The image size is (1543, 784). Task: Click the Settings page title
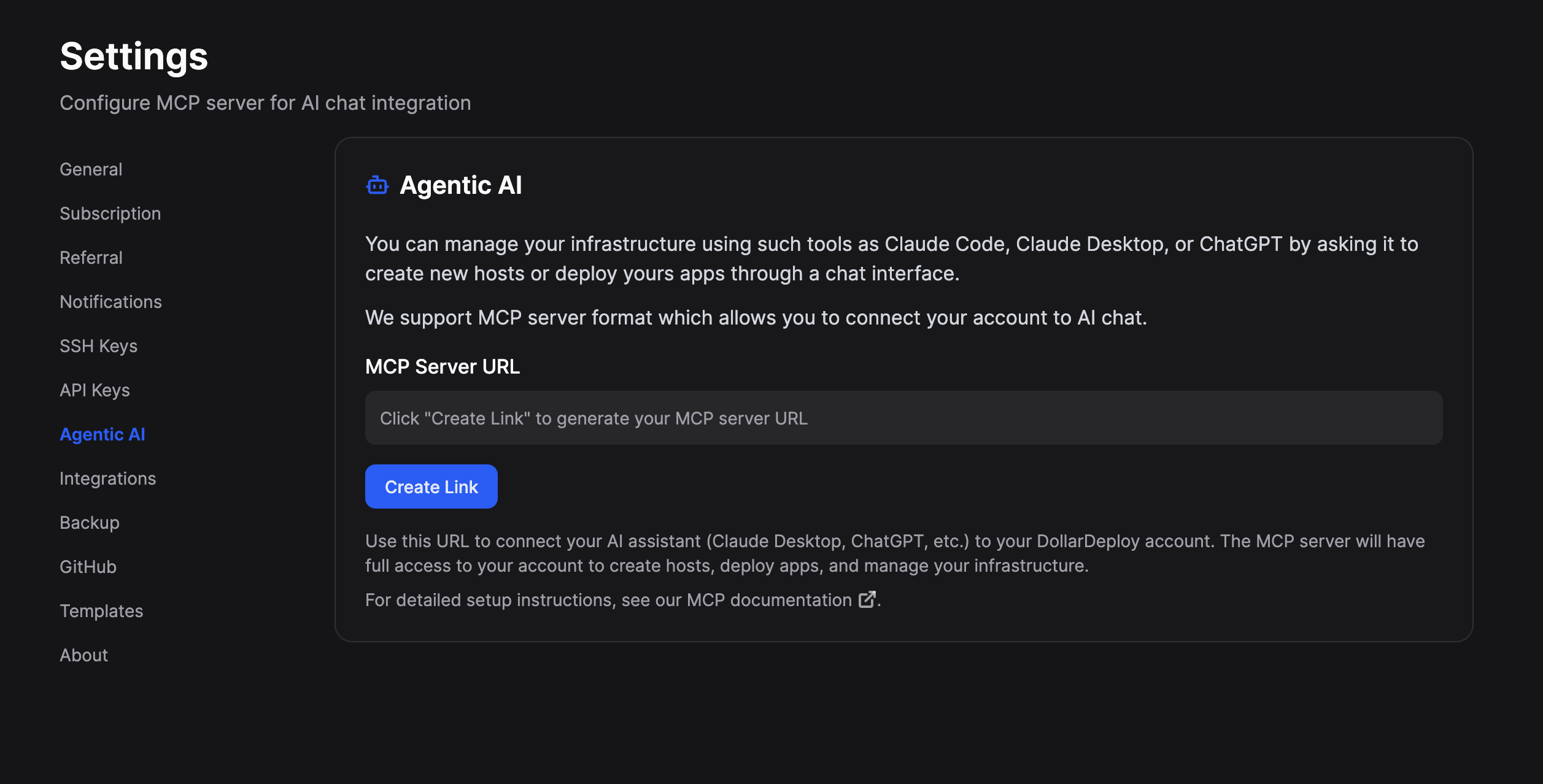(x=134, y=56)
